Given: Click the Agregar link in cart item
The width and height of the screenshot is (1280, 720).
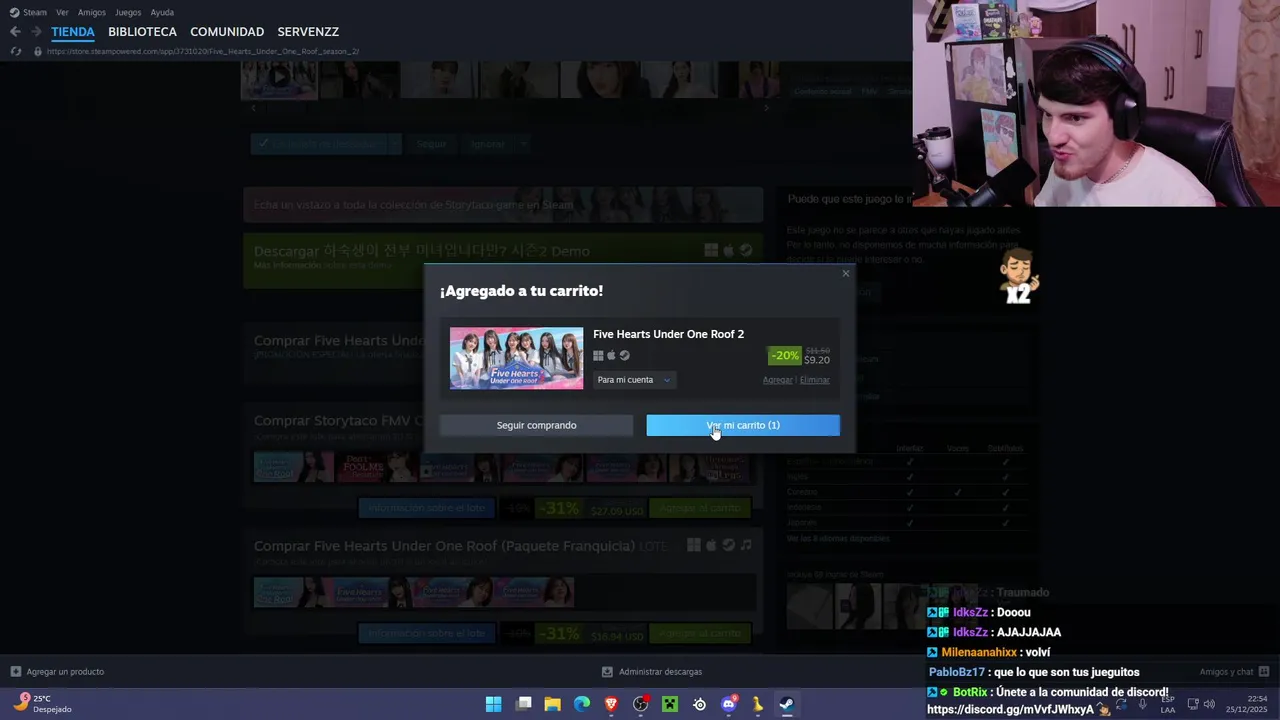Looking at the screenshot, I should click(x=777, y=380).
